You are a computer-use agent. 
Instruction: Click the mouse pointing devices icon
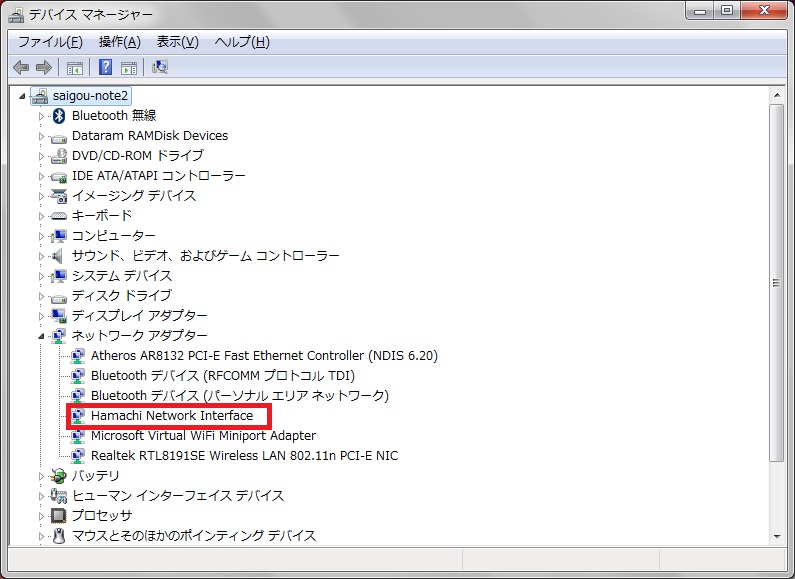click(x=59, y=535)
